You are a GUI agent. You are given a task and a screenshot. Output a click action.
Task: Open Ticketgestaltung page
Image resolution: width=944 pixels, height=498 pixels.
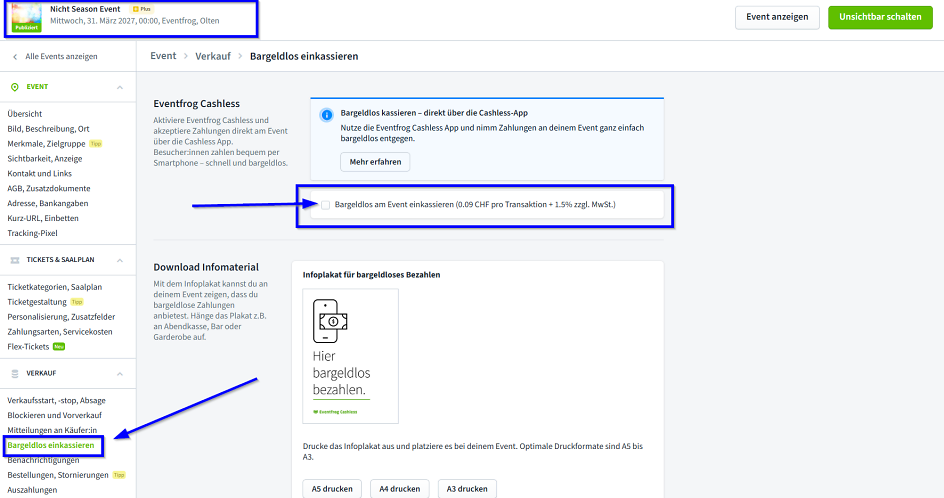37,302
